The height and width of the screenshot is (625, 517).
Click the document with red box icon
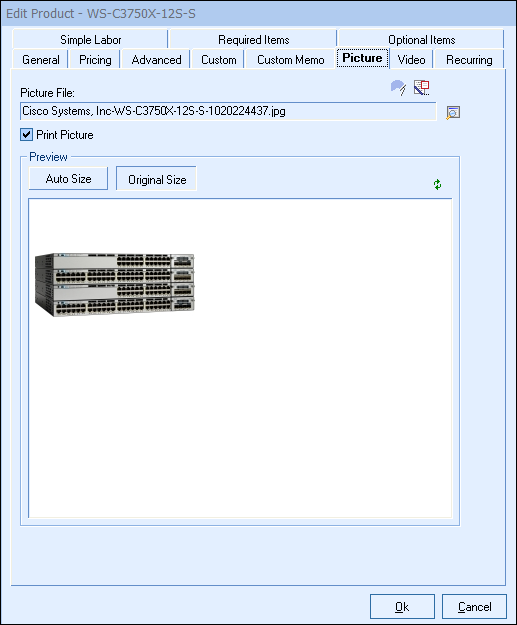(421, 88)
